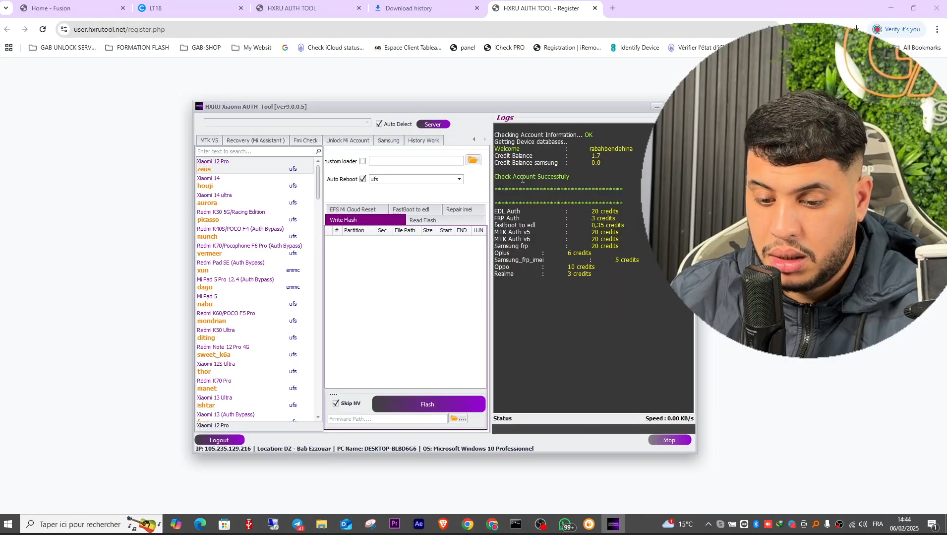The image size is (947, 535).
Task: Click the search devices text field
Action: click(255, 151)
